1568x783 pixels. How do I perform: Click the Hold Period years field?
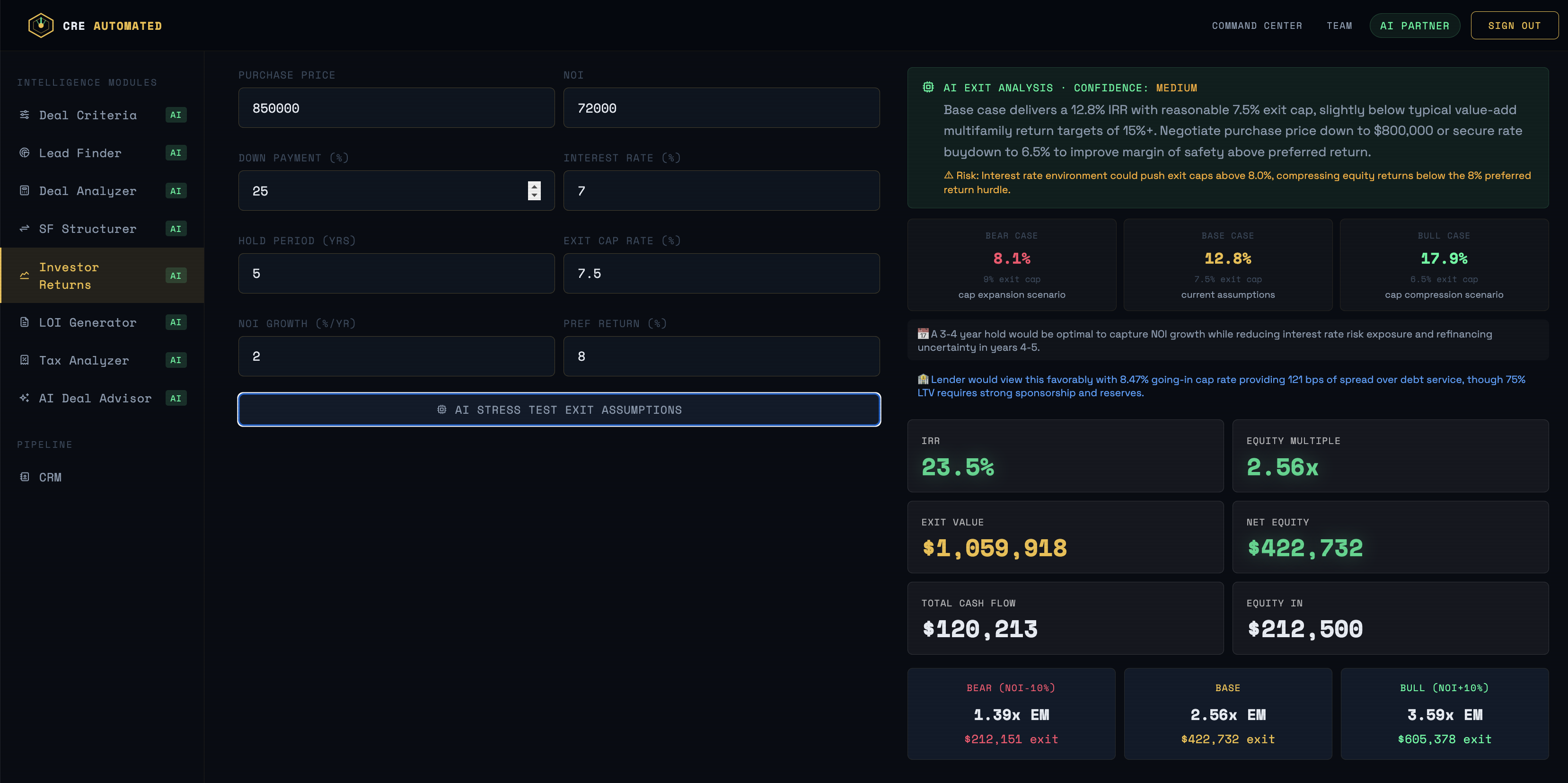coord(396,273)
